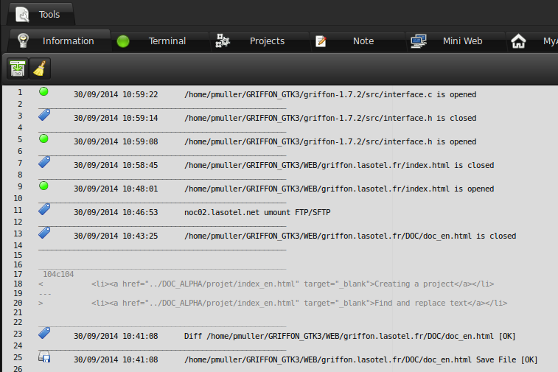Screen dimensions: 558x372
Task: Click line number 1 in the gutter
Action: click(x=20, y=92)
